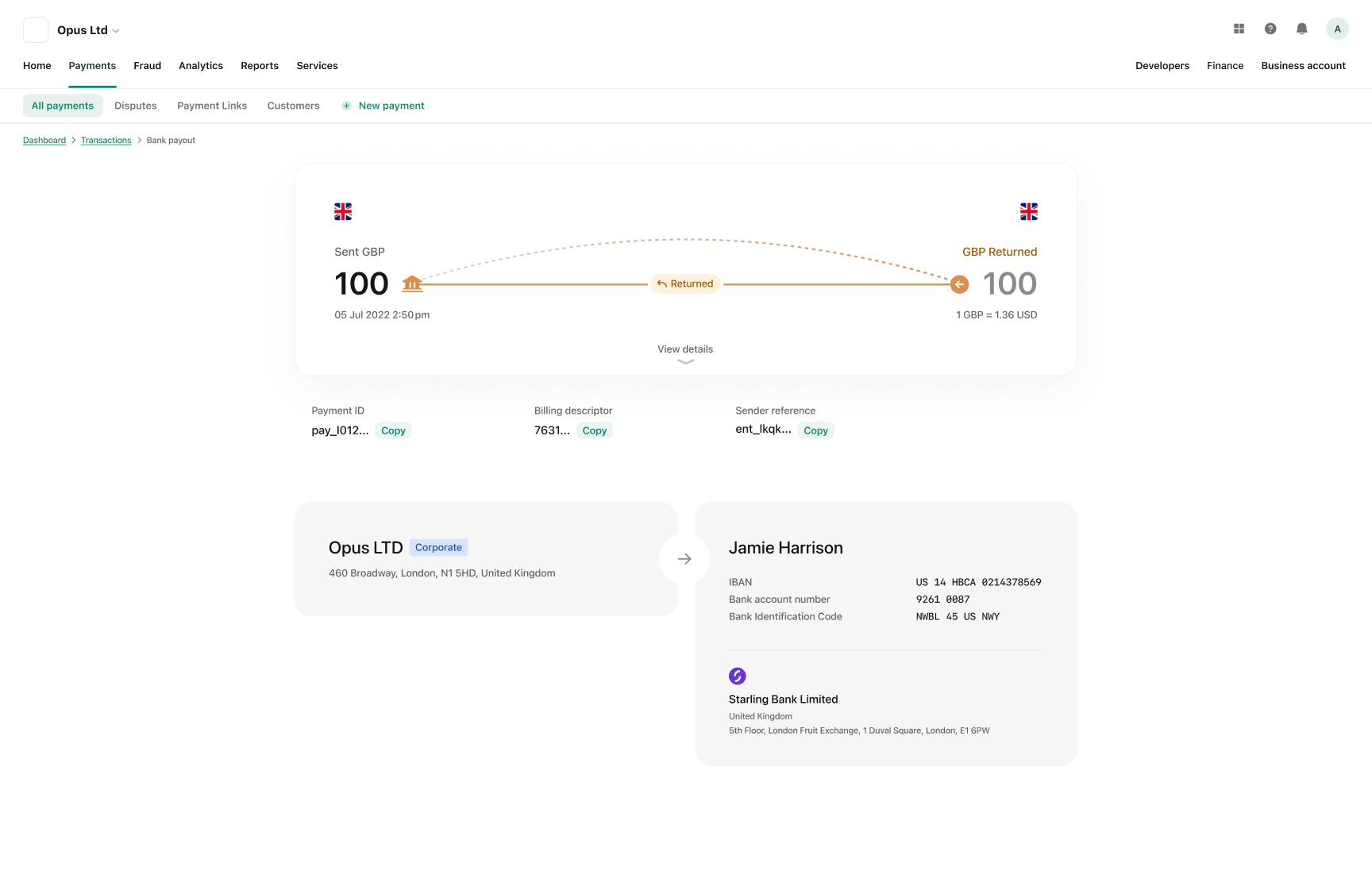Viewport: 1372px width, 887px height.
Task: Click the Opus LTD address 460 Broadway
Action: point(442,573)
